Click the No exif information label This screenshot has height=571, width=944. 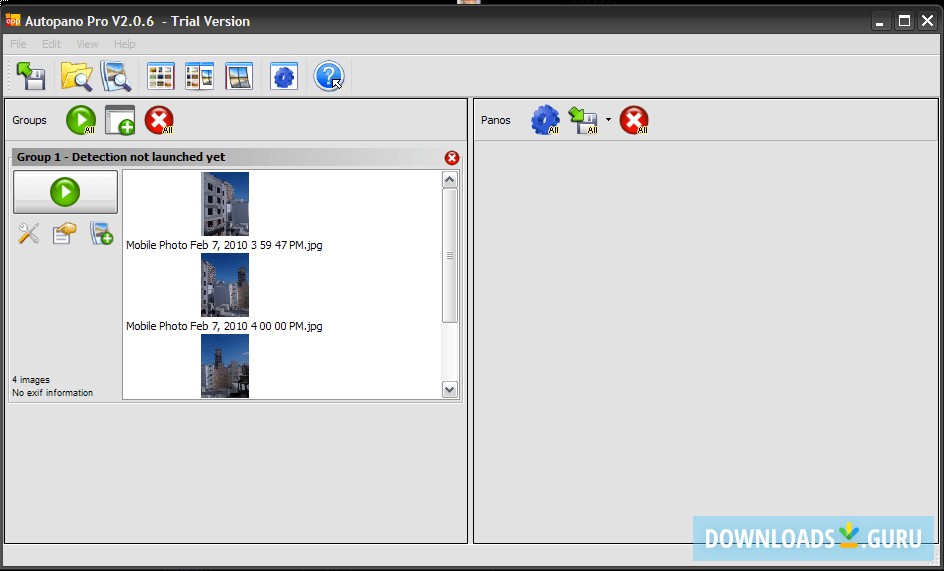point(52,393)
